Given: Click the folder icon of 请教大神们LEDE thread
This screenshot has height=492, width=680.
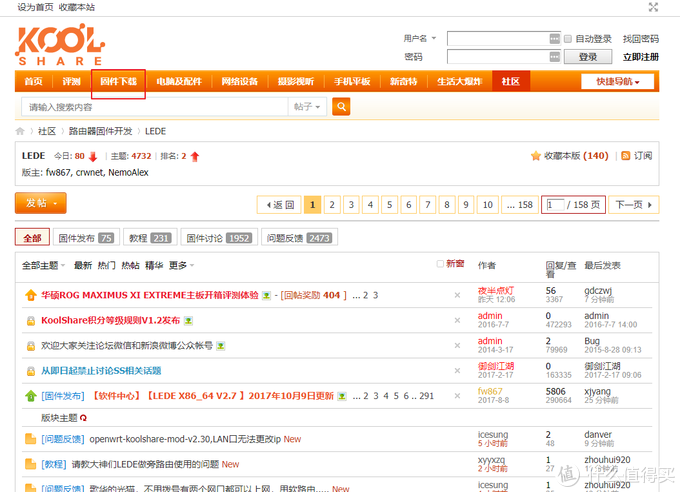Looking at the screenshot, I should point(31,464).
